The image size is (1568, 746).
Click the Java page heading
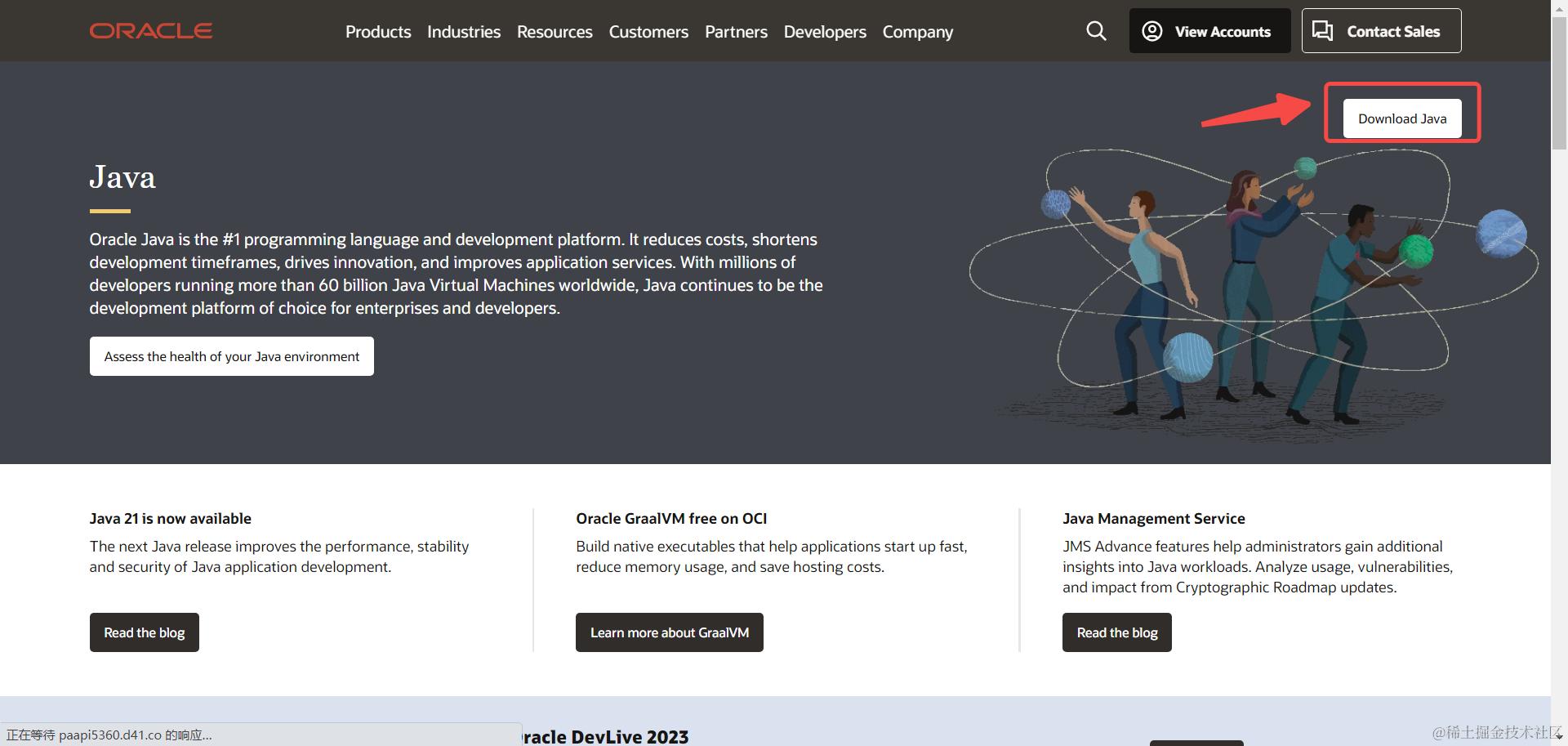pyautogui.click(x=122, y=177)
